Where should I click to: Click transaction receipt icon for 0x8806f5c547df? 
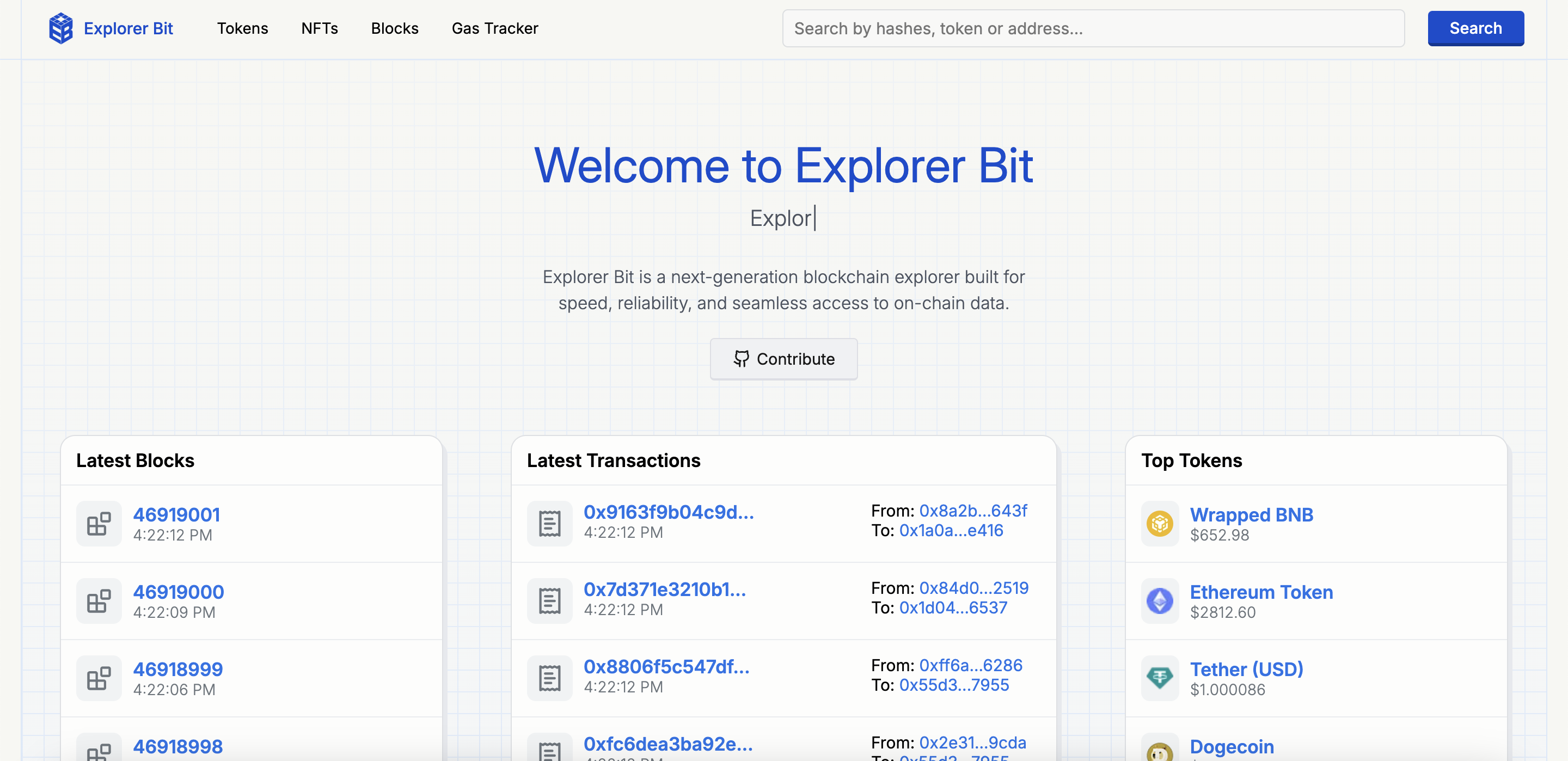tap(549, 678)
